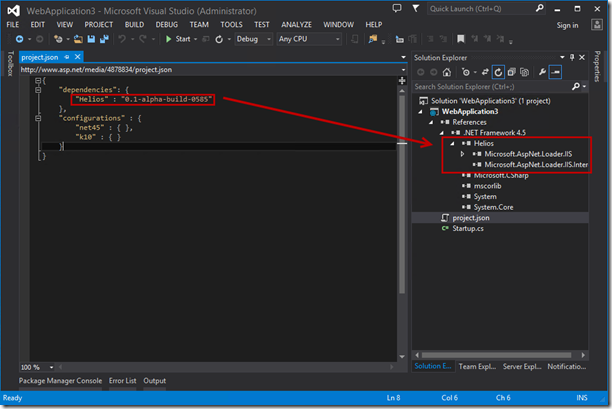The image size is (612, 409).
Task: Click the notifications filter funnel icon
Action: (x=416, y=8)
